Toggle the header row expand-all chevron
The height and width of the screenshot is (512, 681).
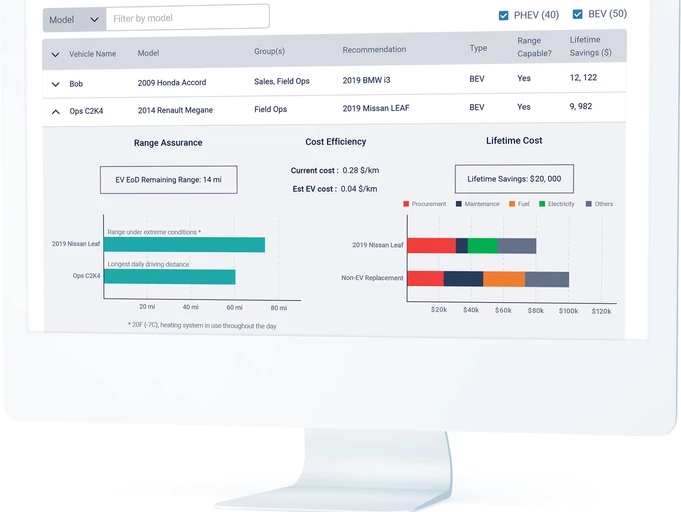click(55, 55)
